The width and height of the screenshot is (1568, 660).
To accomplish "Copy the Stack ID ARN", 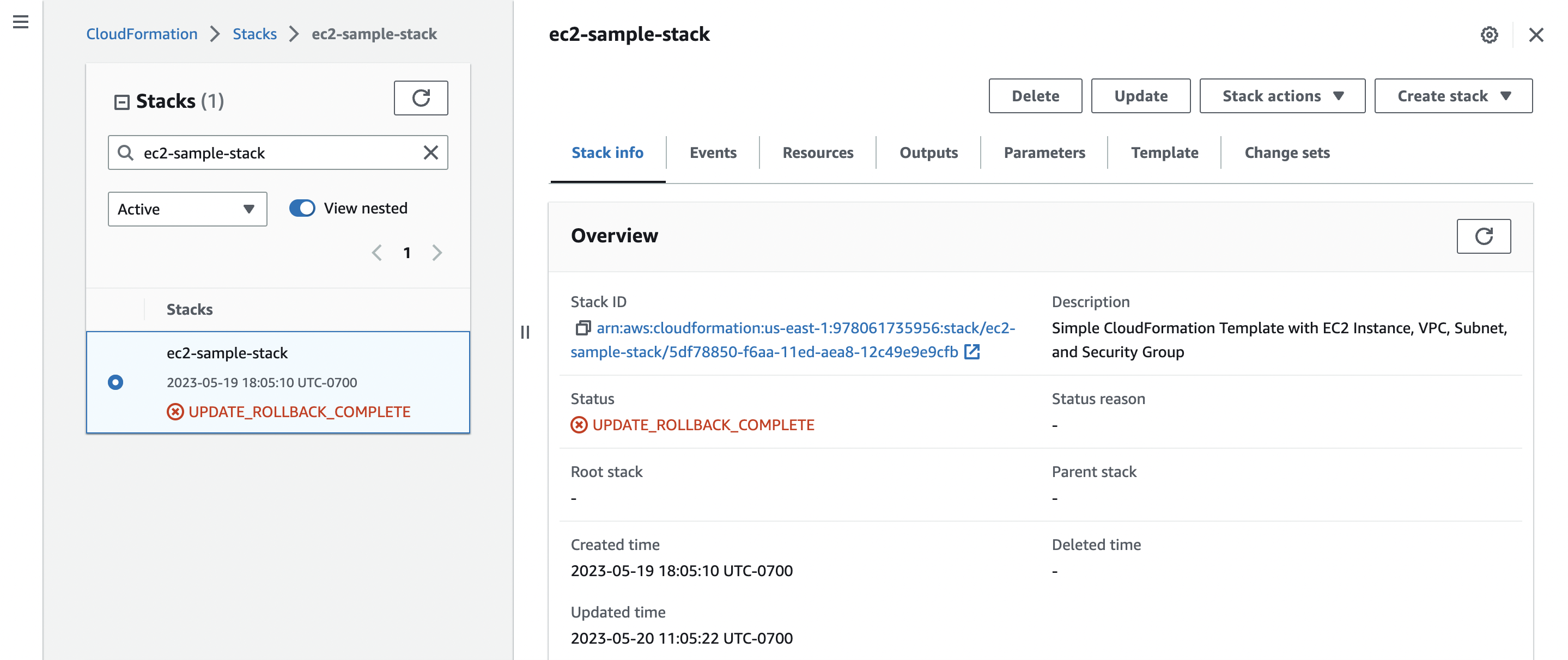I will coord(582,328).
